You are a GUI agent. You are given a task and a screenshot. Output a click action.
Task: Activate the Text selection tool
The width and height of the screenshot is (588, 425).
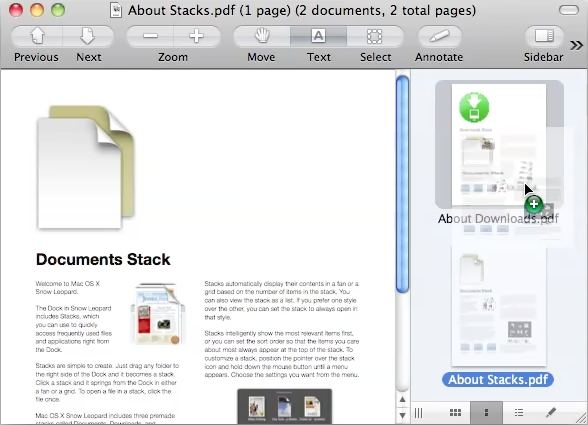(x=318, y=36)
